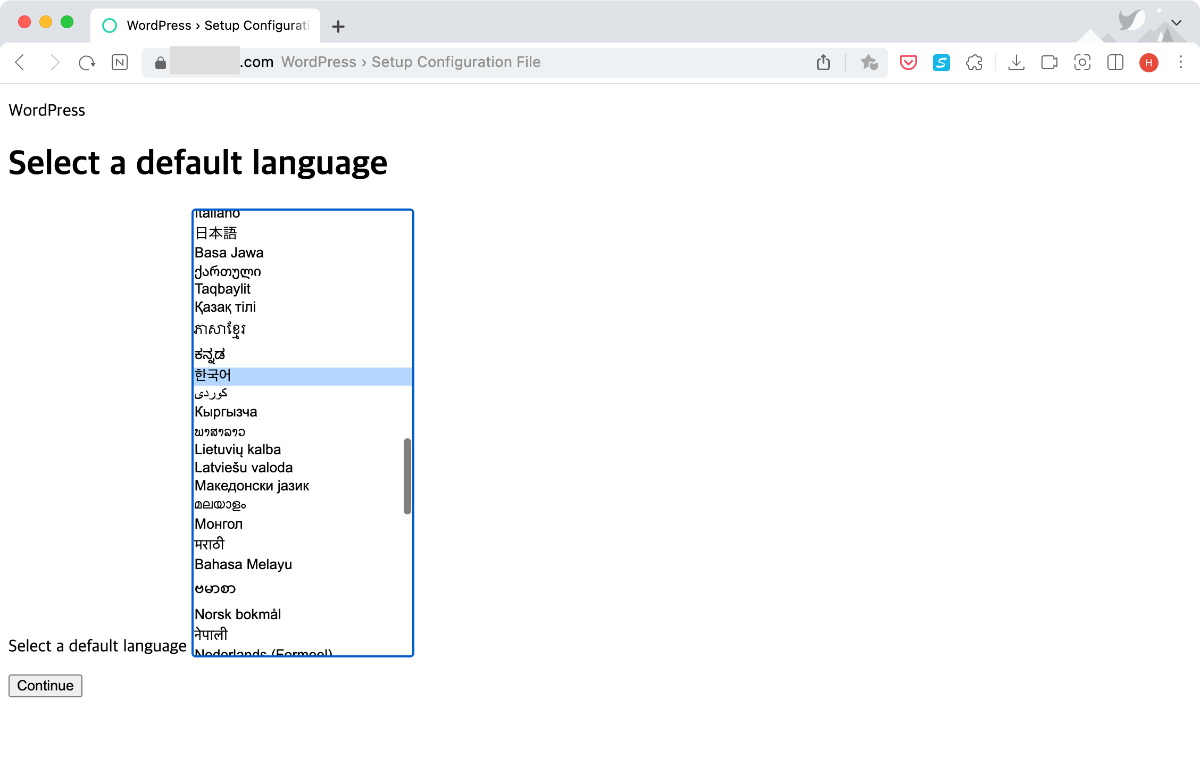Select Norsk bokmål language option
1200x774 pixels.
click(x=303, y=614)
